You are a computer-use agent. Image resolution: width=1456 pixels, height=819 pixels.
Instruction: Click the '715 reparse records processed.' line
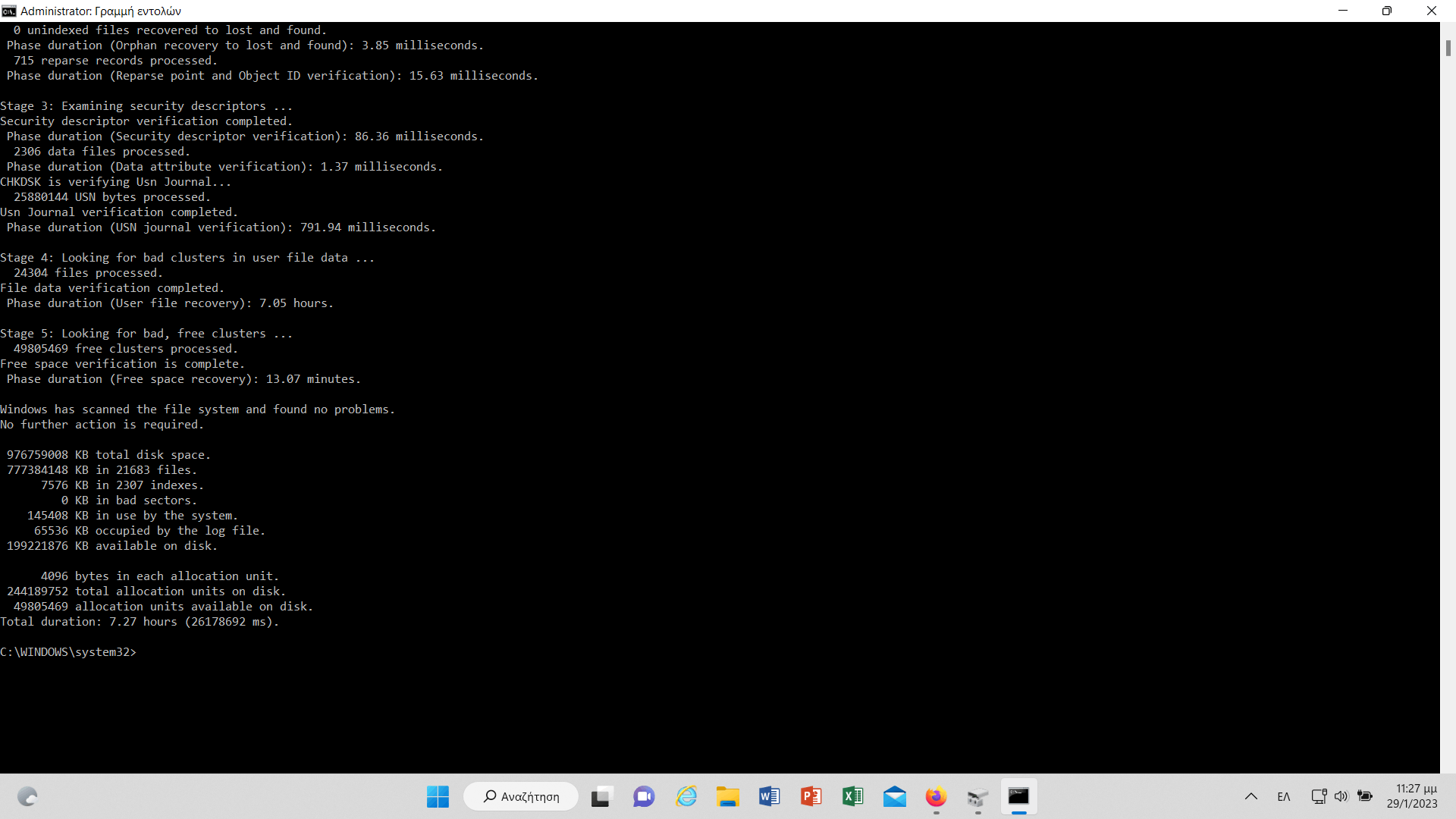point(115,61)
